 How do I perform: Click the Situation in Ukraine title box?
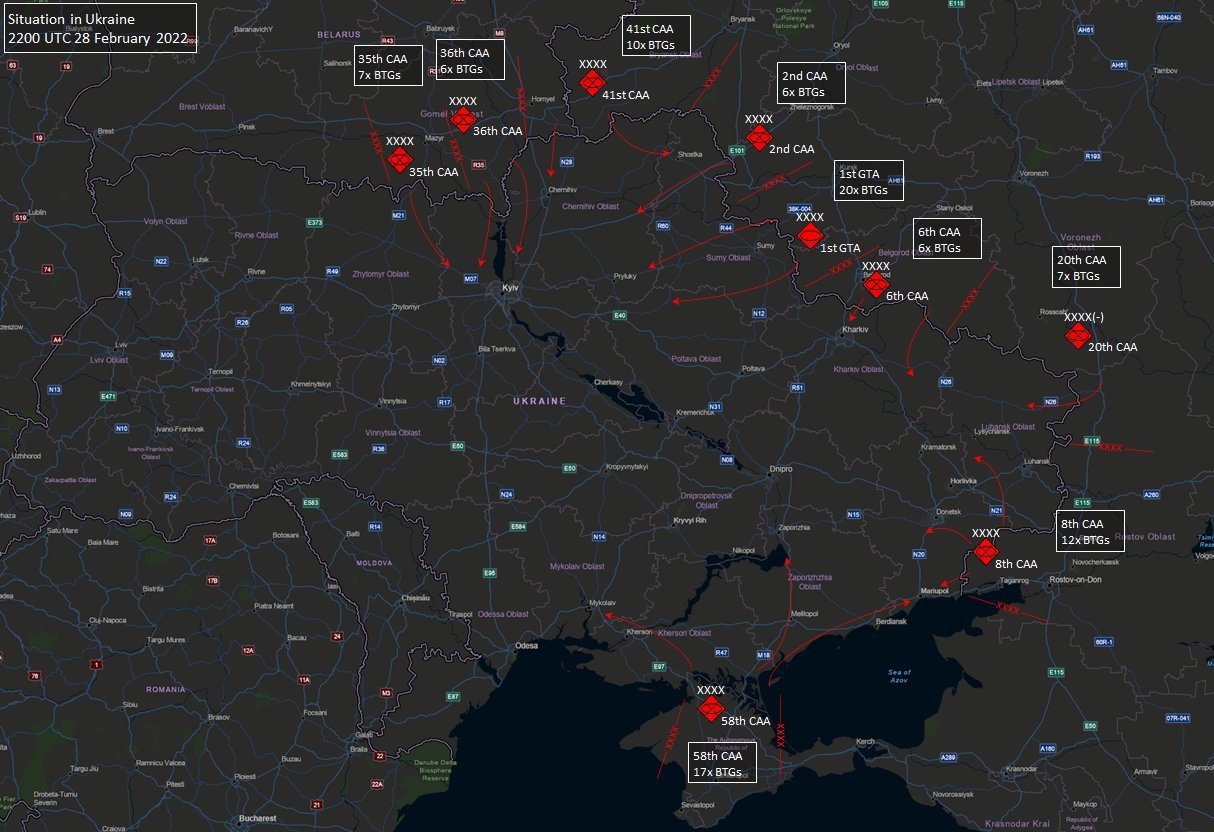(100, 28)
